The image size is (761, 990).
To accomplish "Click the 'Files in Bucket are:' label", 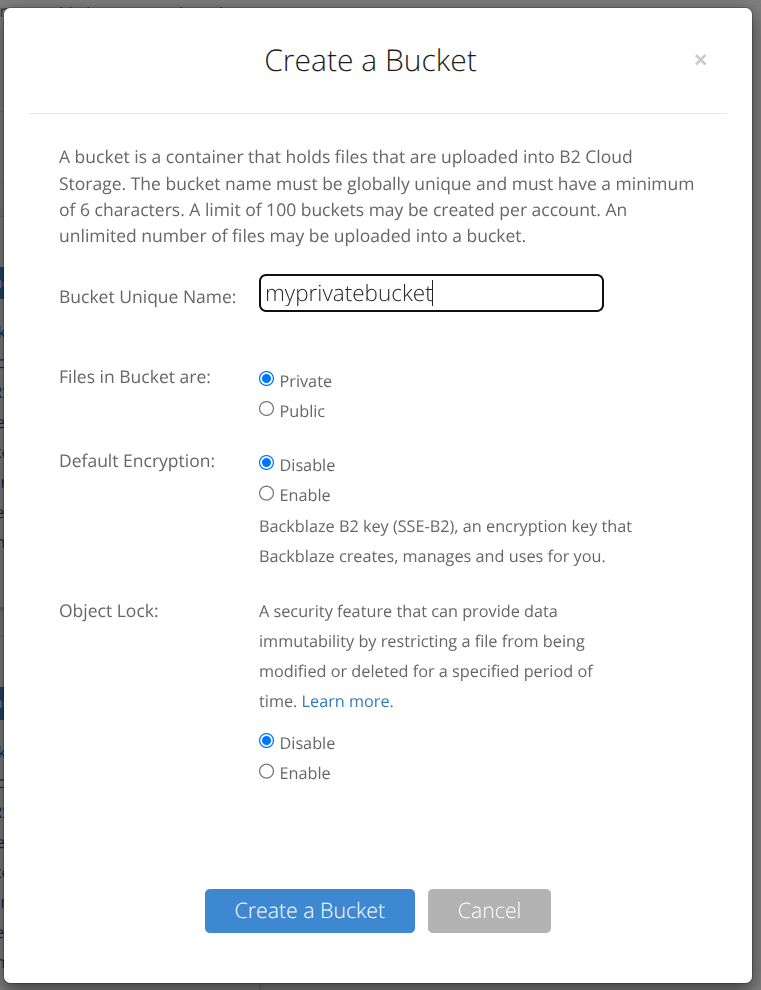I will coord(135,377).
